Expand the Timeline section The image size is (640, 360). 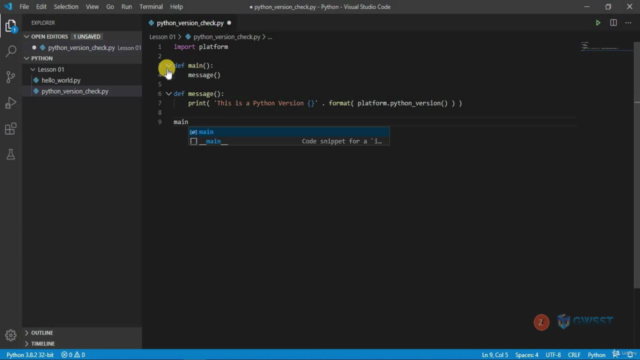27,344
